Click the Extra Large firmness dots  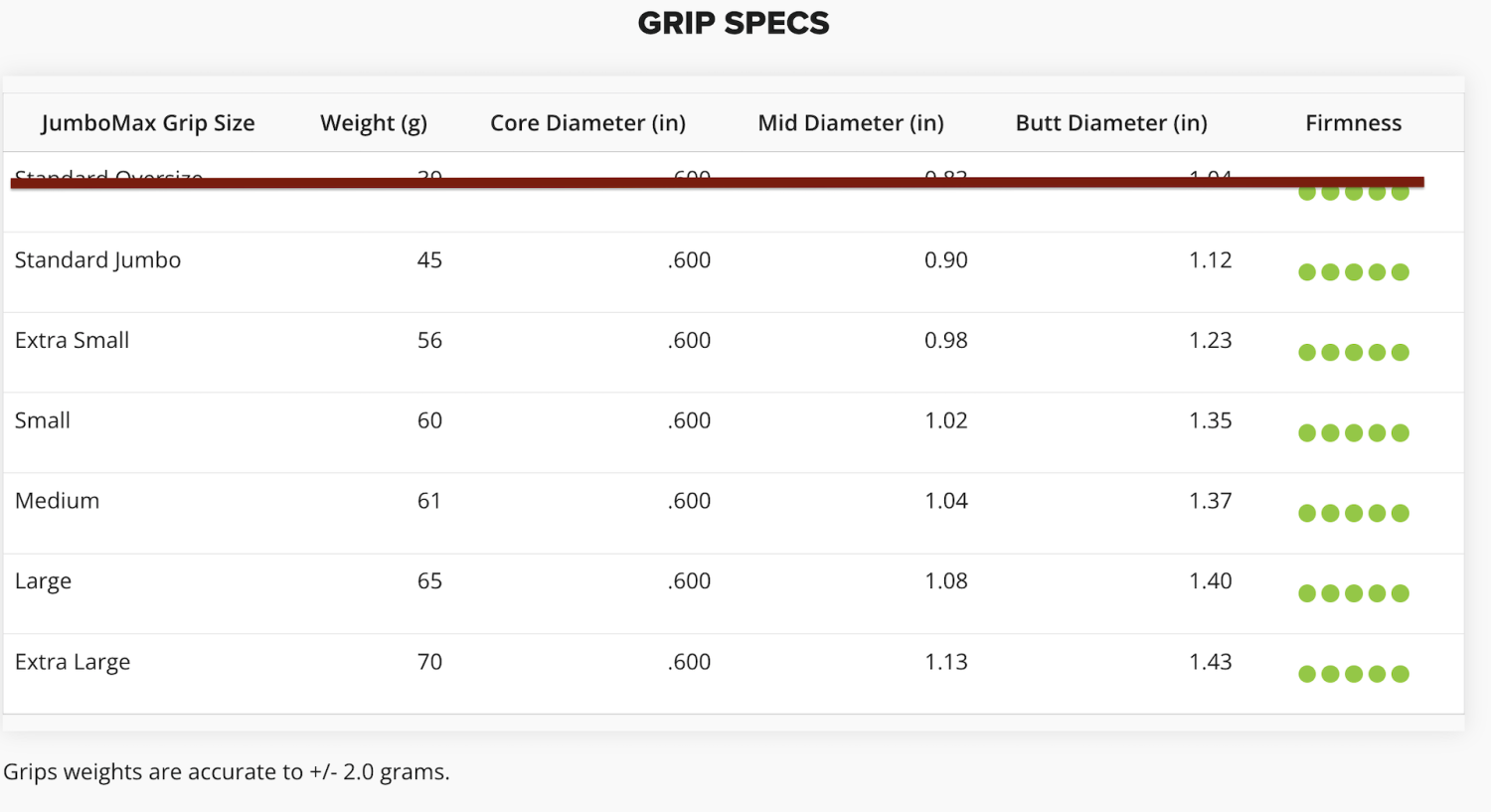coord(1354,674)
